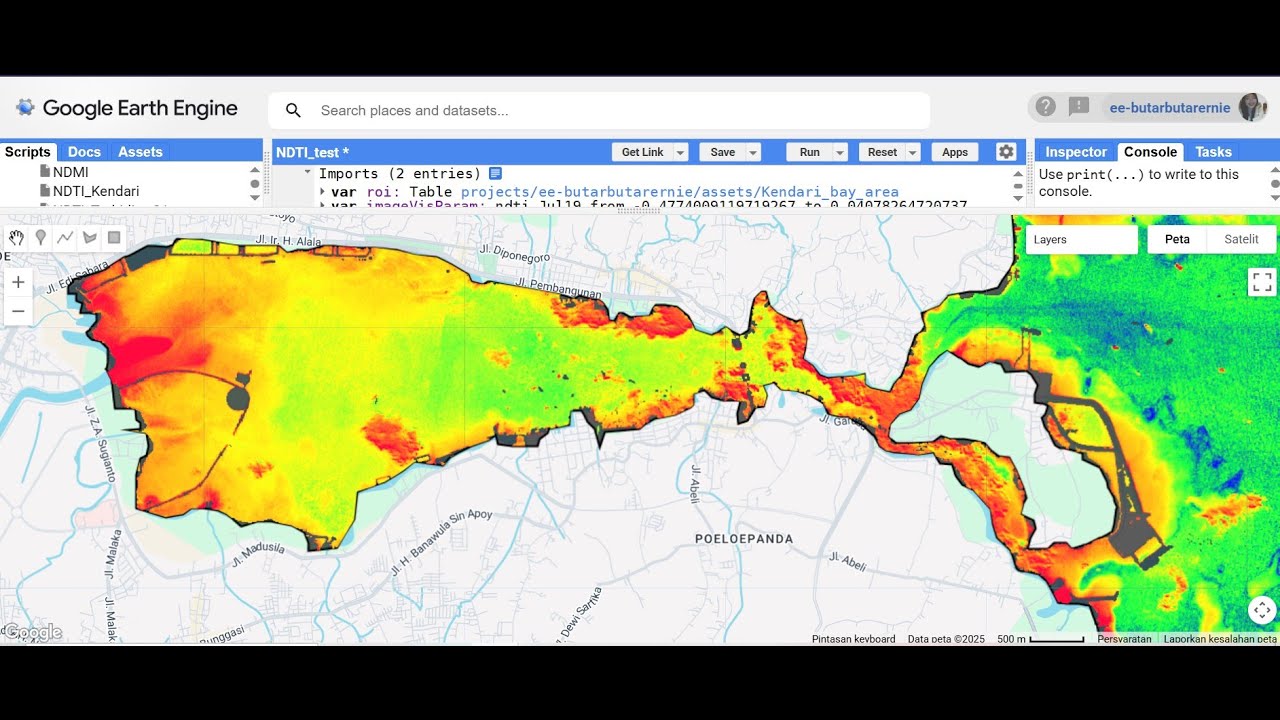
Task: Click the Run button
Action: (x=810, y=152)
